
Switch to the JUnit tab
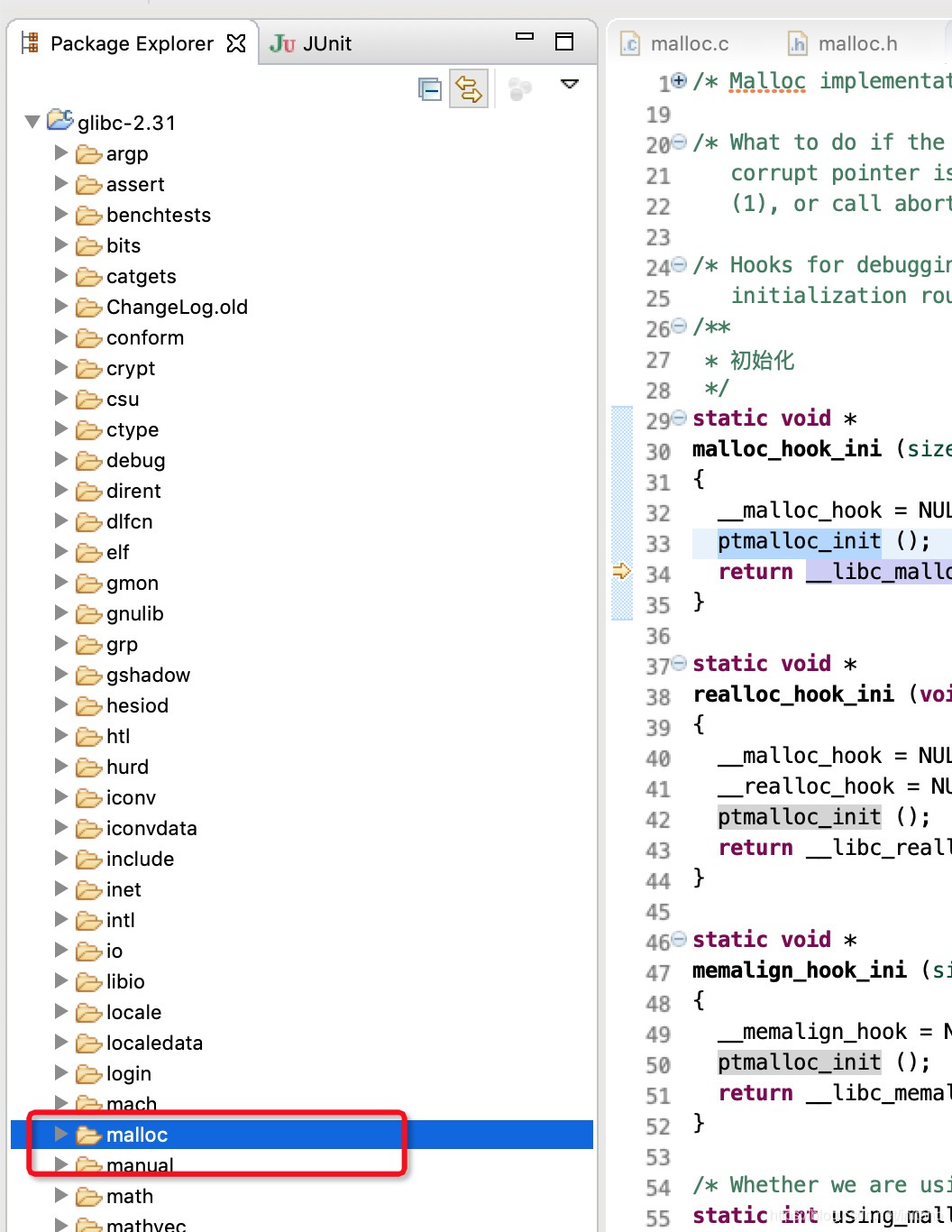[x=311, y=43]
